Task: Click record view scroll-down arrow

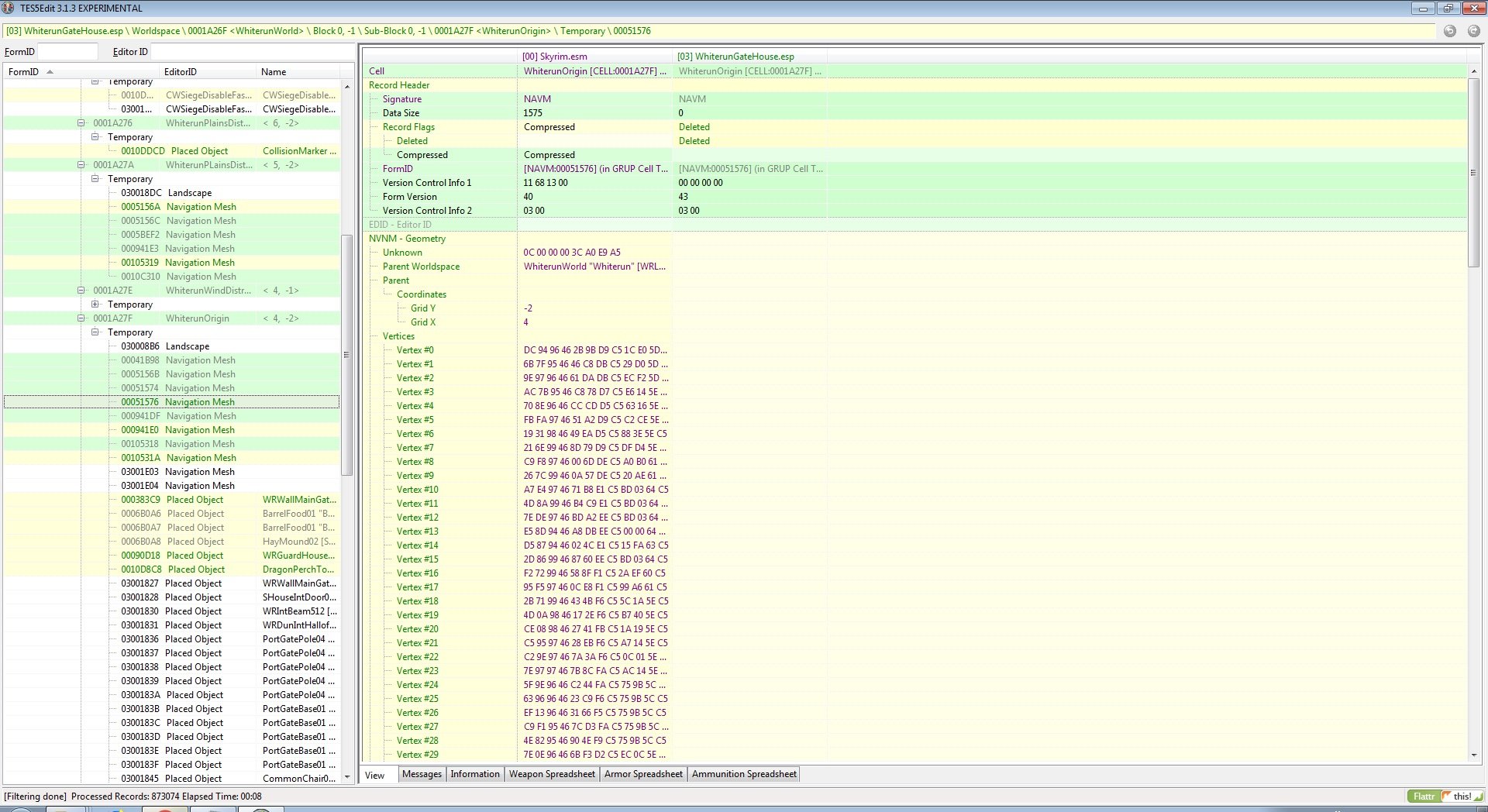Action: (x=1473, y=755)
